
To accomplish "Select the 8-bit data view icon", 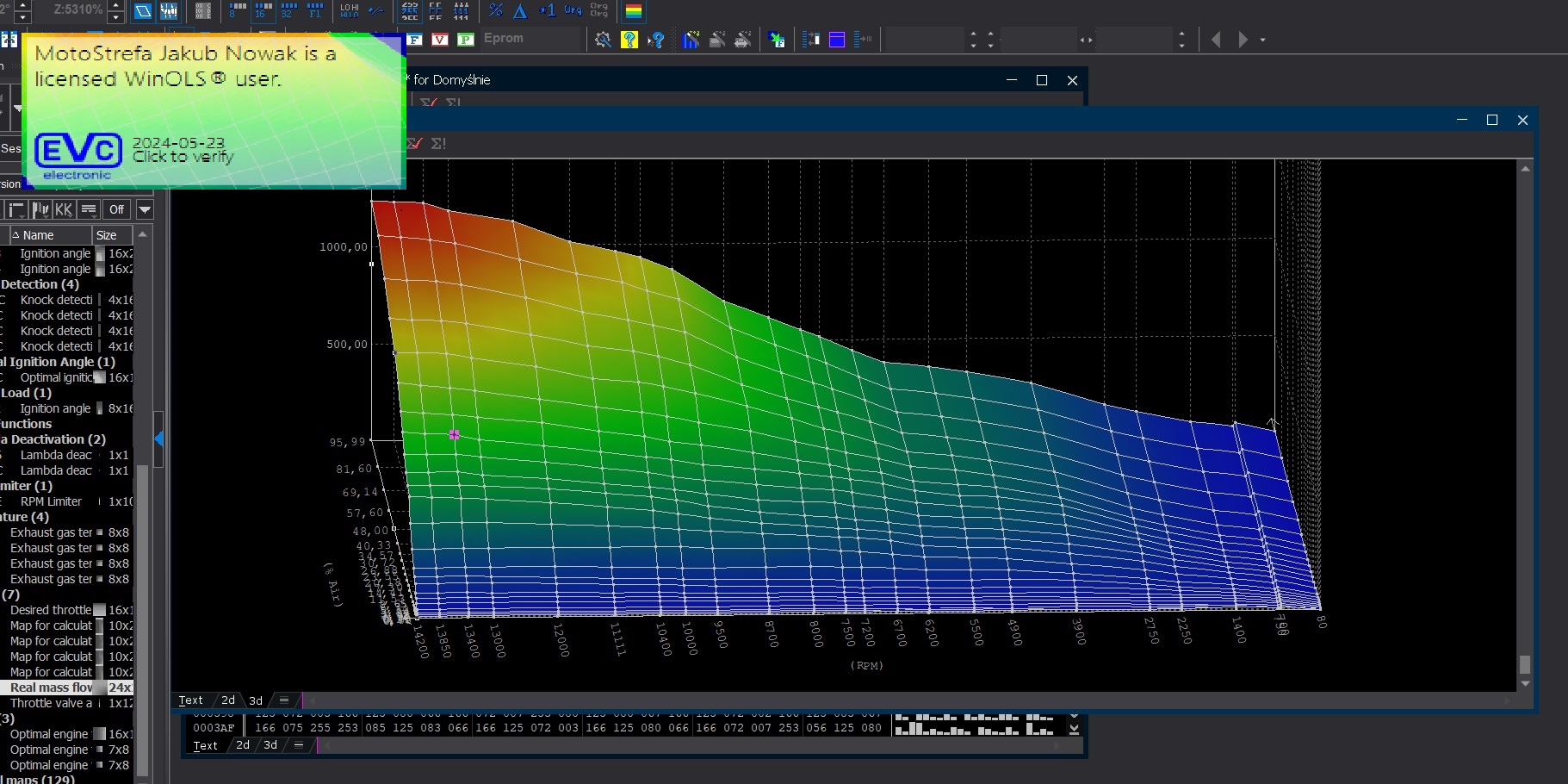I will coord(238,10).
